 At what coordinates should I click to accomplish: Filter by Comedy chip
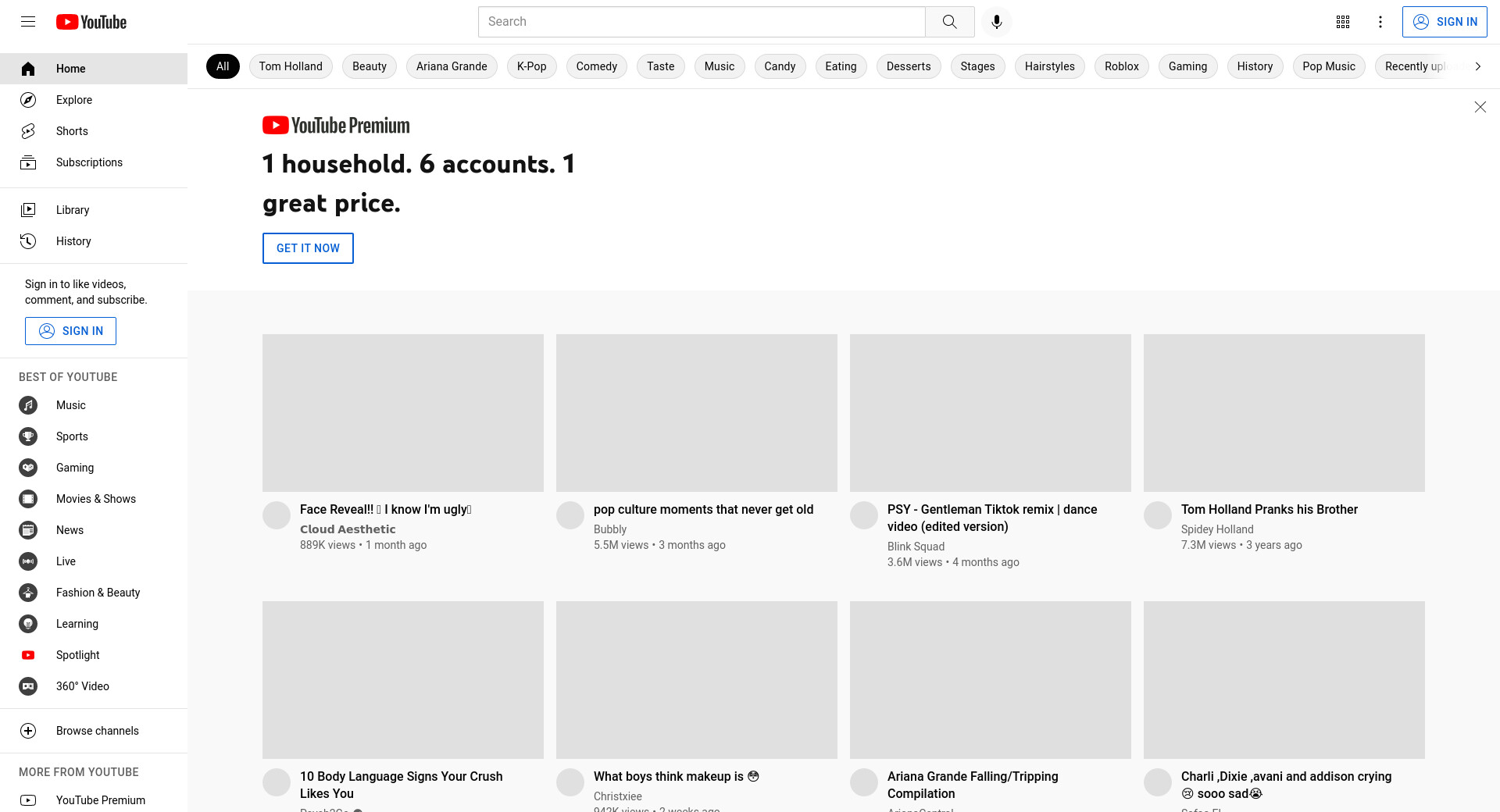tap(597, 66)
